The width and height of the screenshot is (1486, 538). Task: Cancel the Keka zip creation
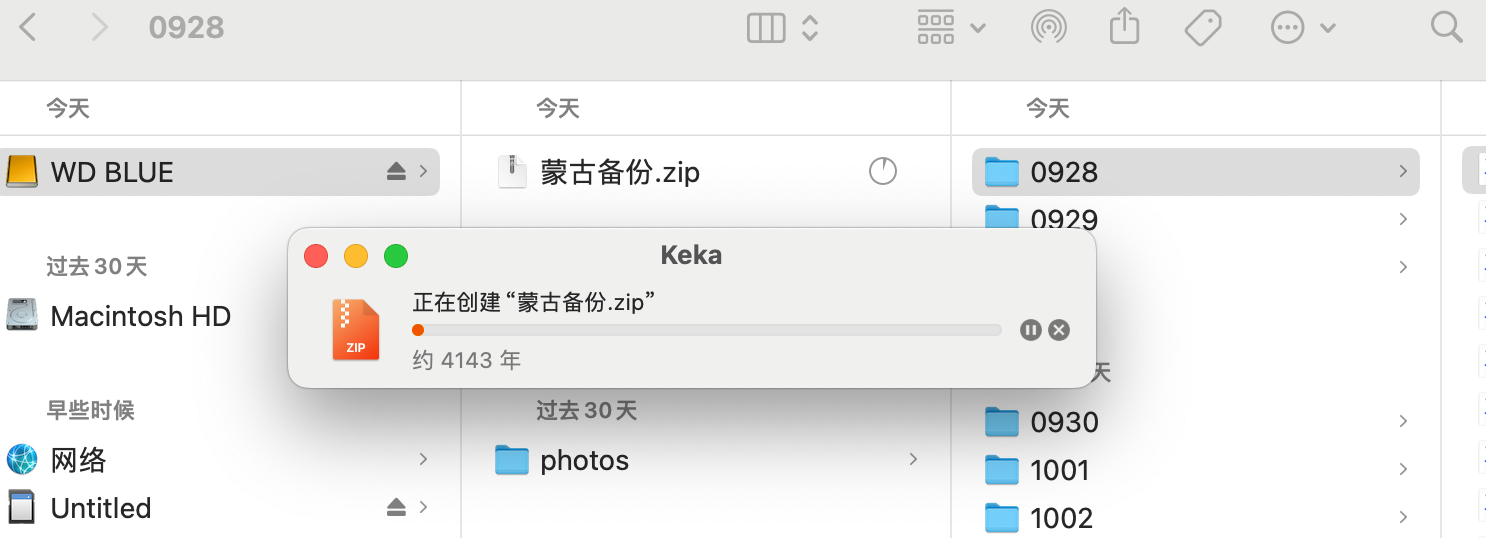click(1059, 330)
